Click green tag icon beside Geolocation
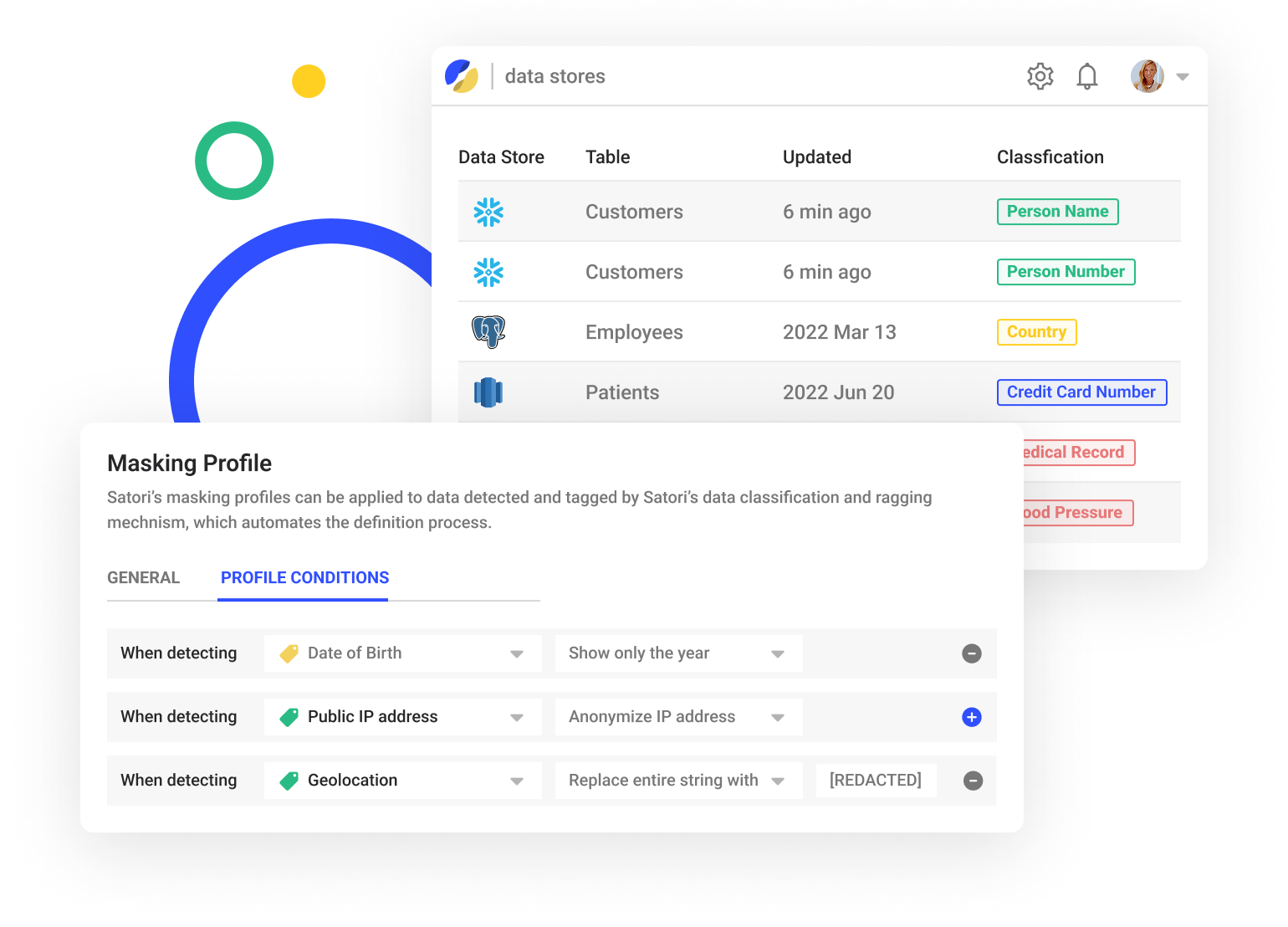 point(289,781)
